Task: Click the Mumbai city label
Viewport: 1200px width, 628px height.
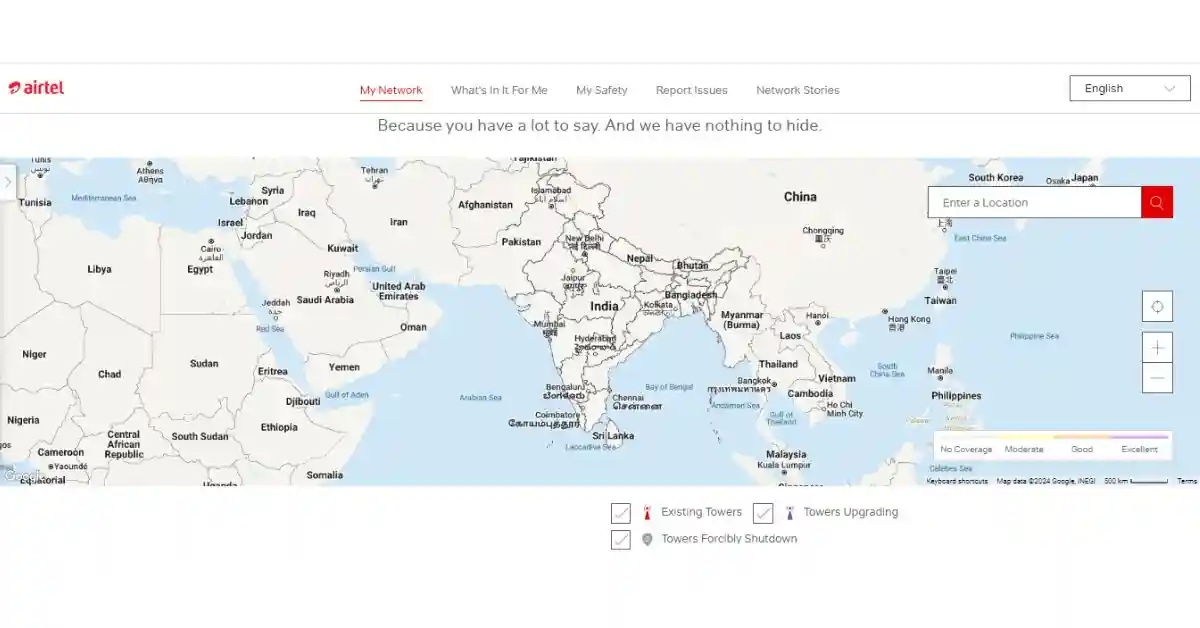Action: click(x=549, y=324)
